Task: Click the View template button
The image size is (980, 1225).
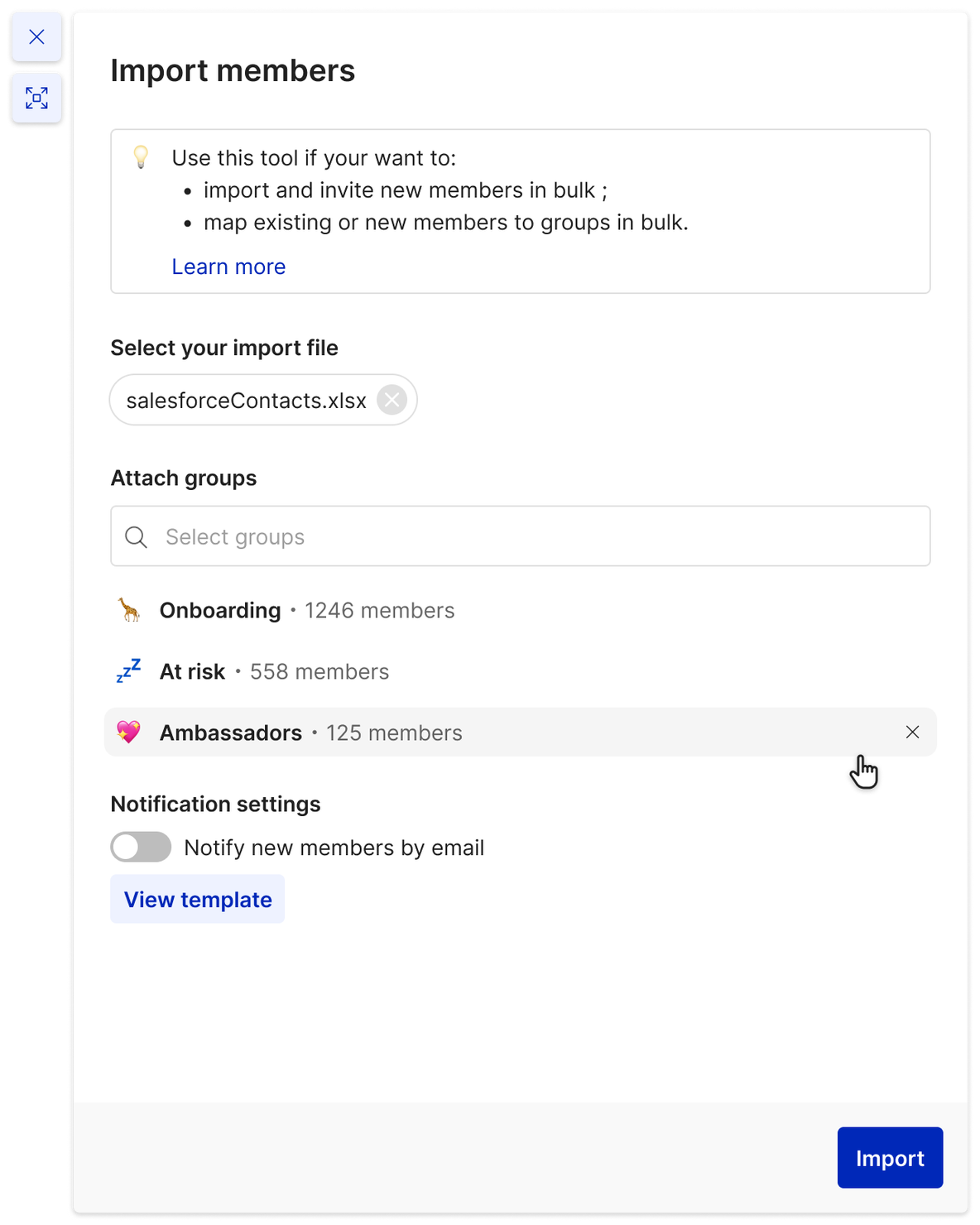Action: tap(198, 899)
